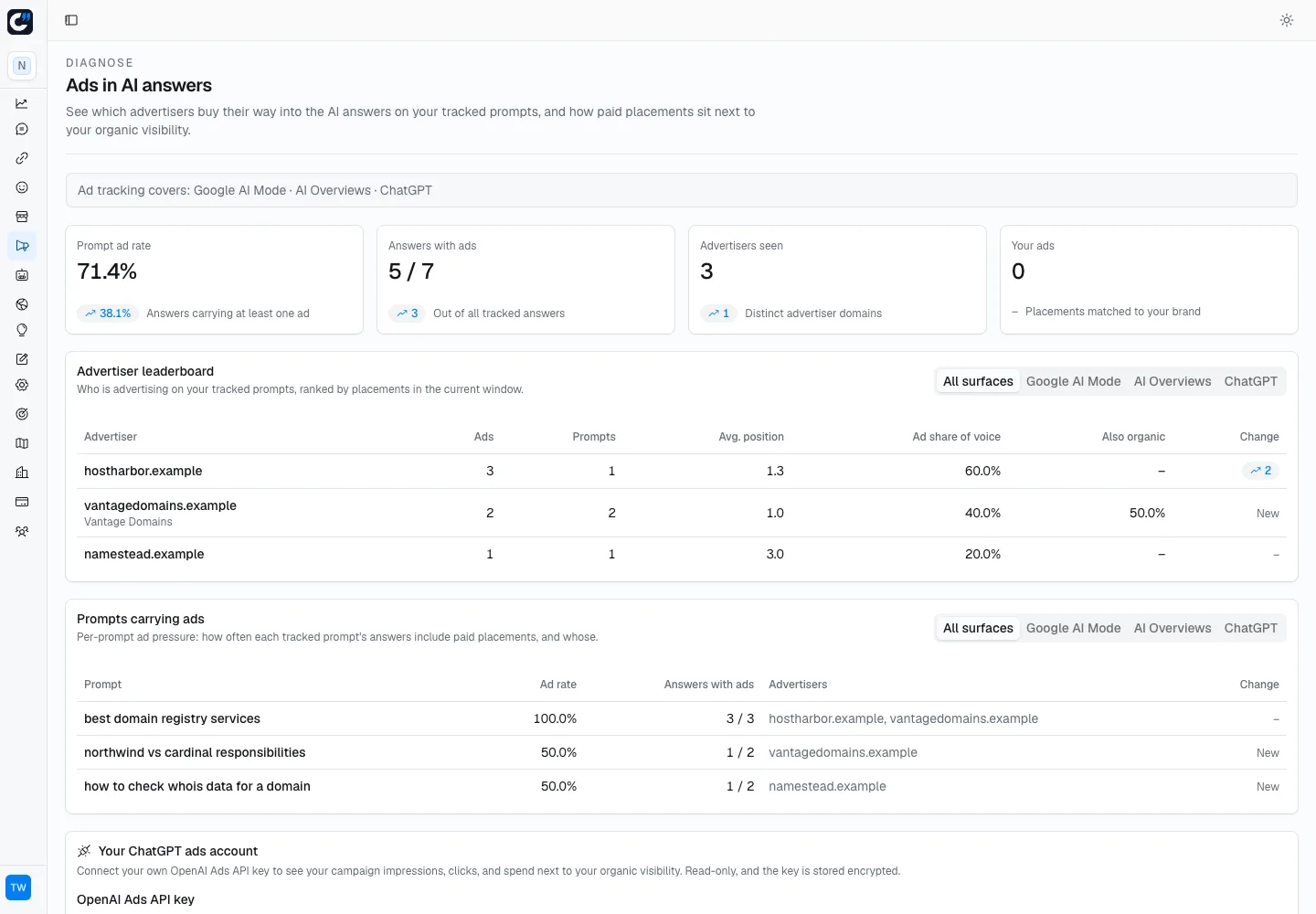Click the app logo icon

click(x=20, y=21)
